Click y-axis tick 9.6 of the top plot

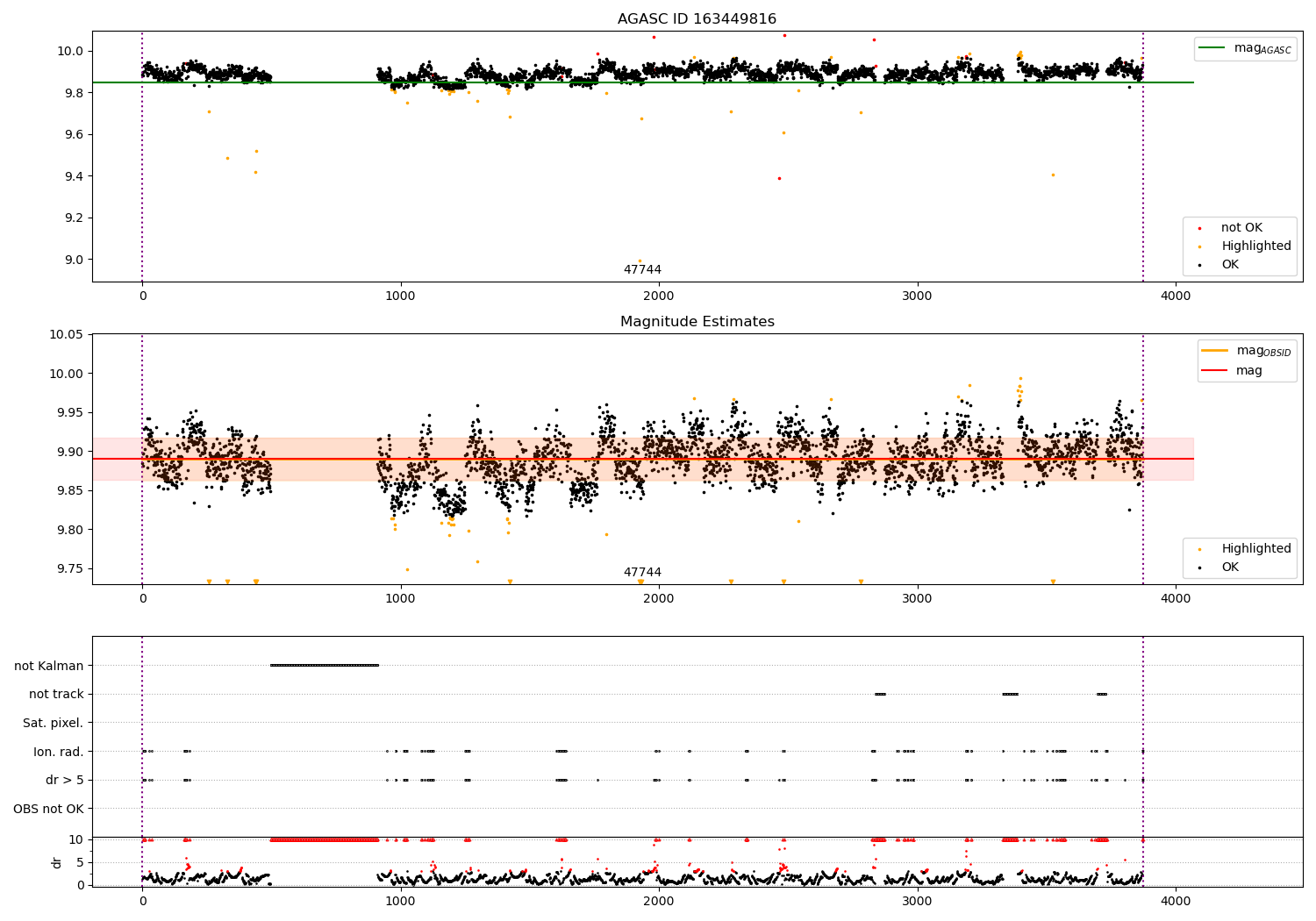[74, 134]
